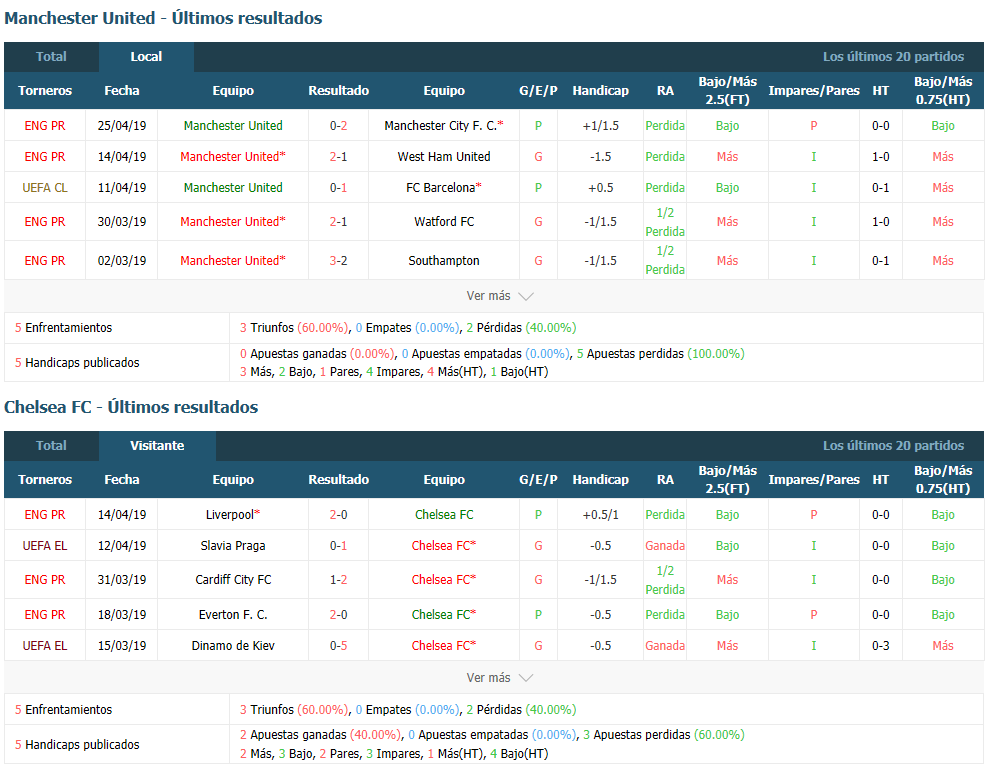The height and width of the screenshot is (769, 993).
Task: Click the 2-1 result versus West Ham United
Action: coord(338,156)
